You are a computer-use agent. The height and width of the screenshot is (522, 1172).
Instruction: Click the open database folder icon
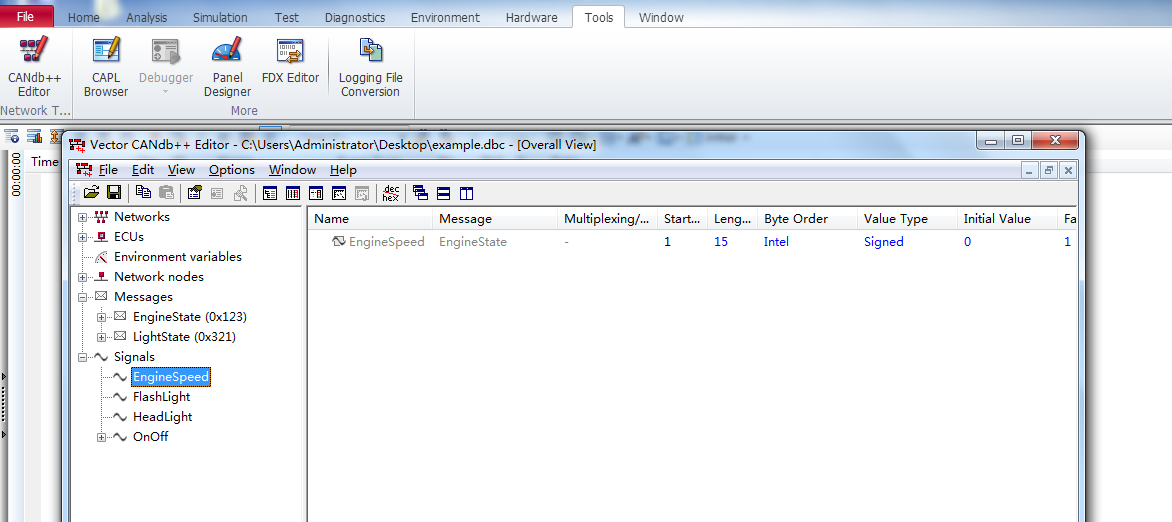[x=91, y=193]
